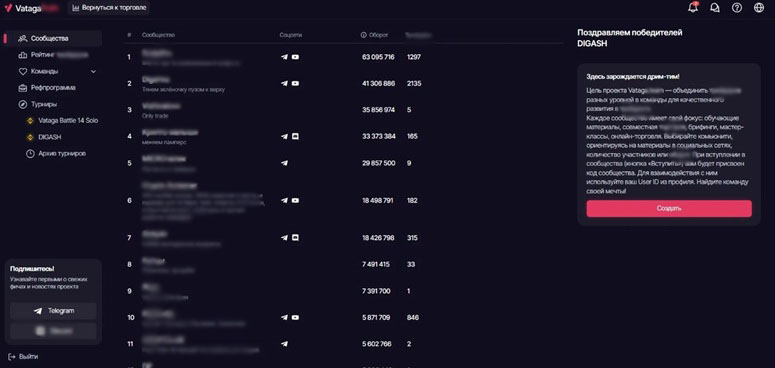
Task: Open YouTube icon for row 10 community
Action: coord(295,318)
